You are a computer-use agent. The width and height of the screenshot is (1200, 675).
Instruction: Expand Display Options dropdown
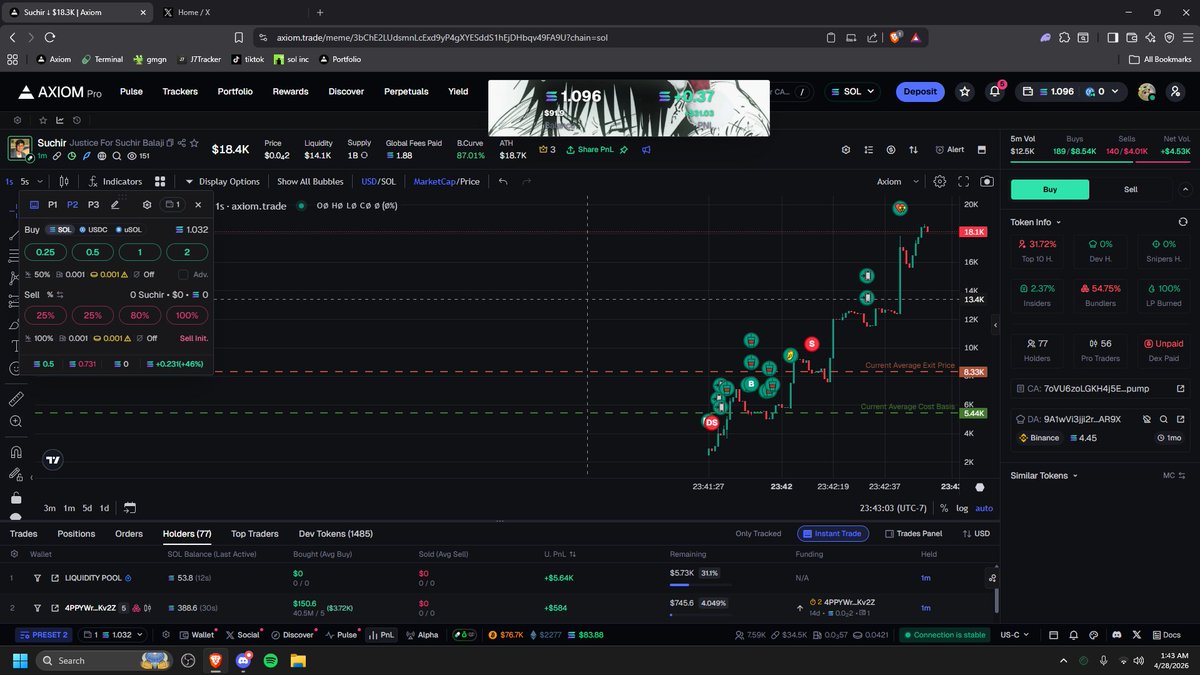pyautogui.click(x=222, y=181)
